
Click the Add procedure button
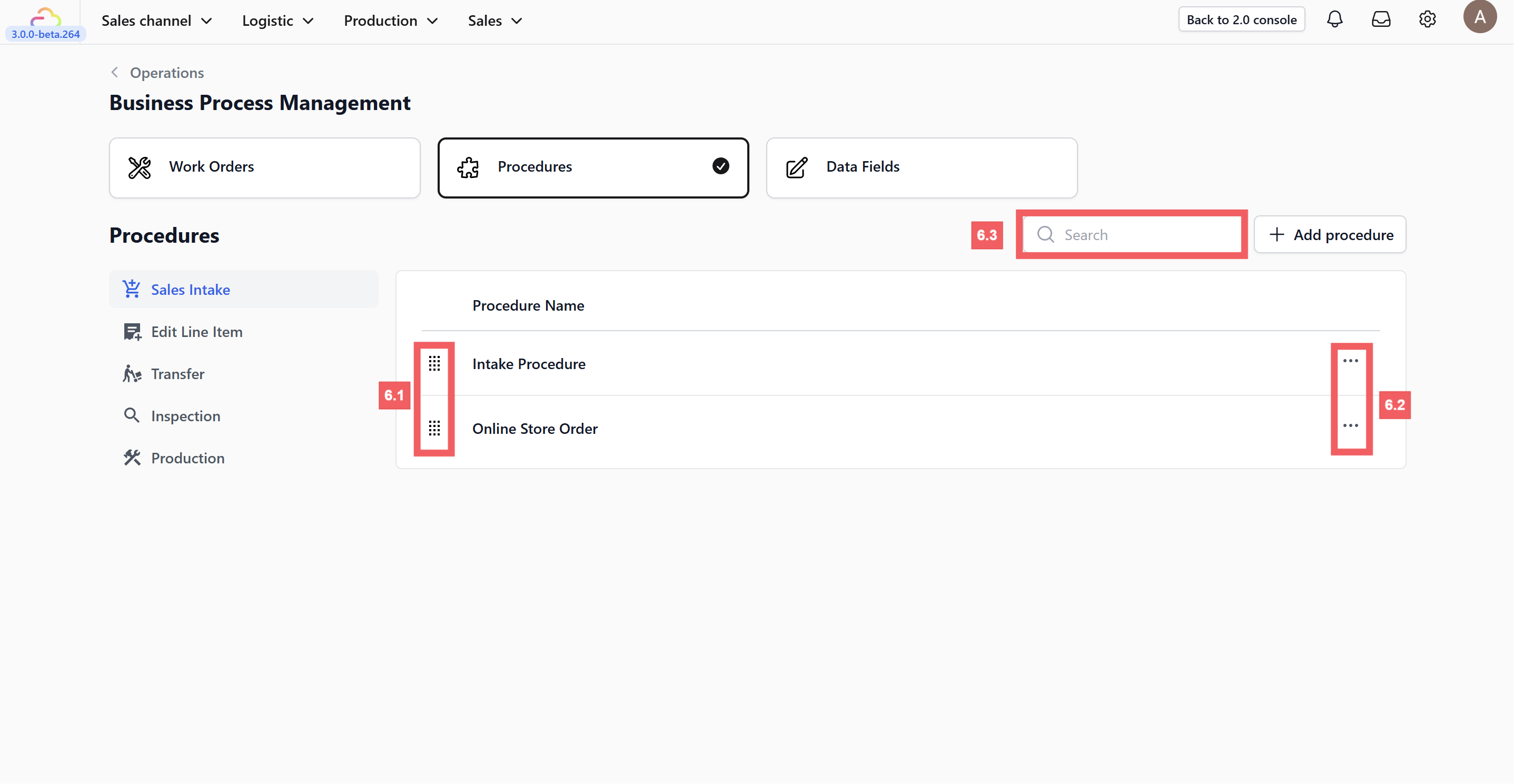1330,235
